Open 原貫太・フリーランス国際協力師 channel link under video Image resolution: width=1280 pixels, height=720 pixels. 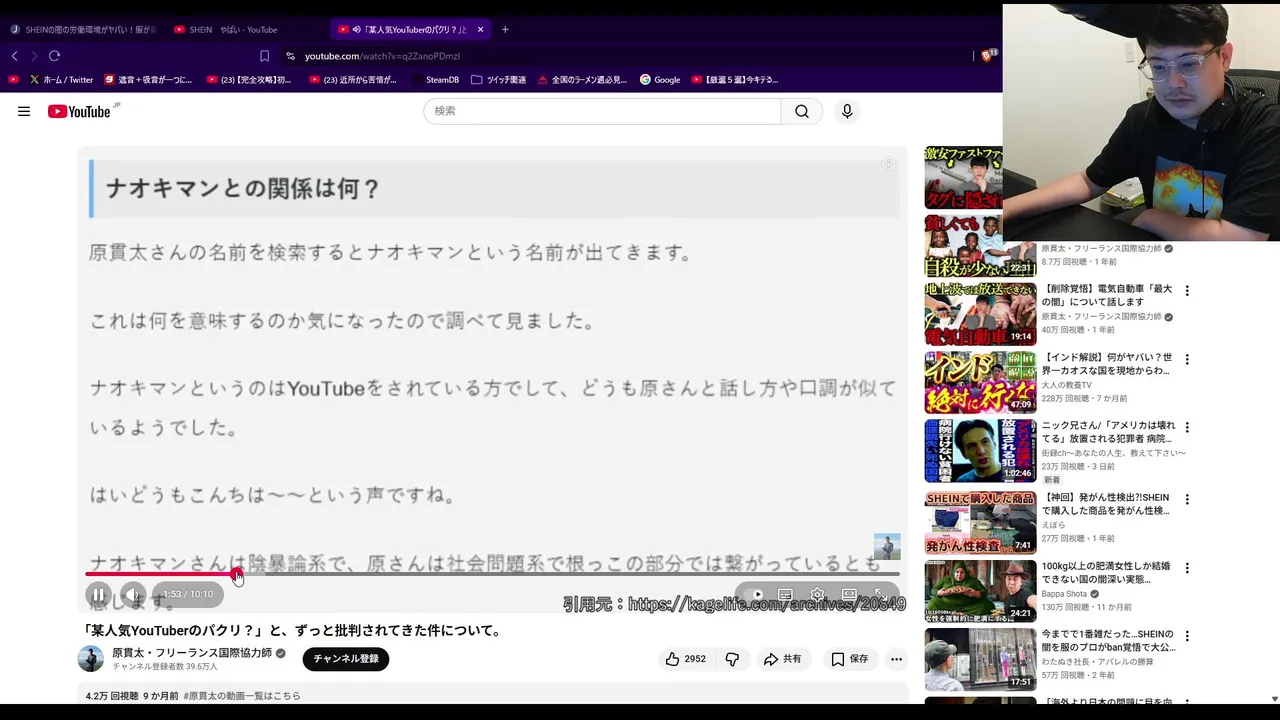point(192,653)
